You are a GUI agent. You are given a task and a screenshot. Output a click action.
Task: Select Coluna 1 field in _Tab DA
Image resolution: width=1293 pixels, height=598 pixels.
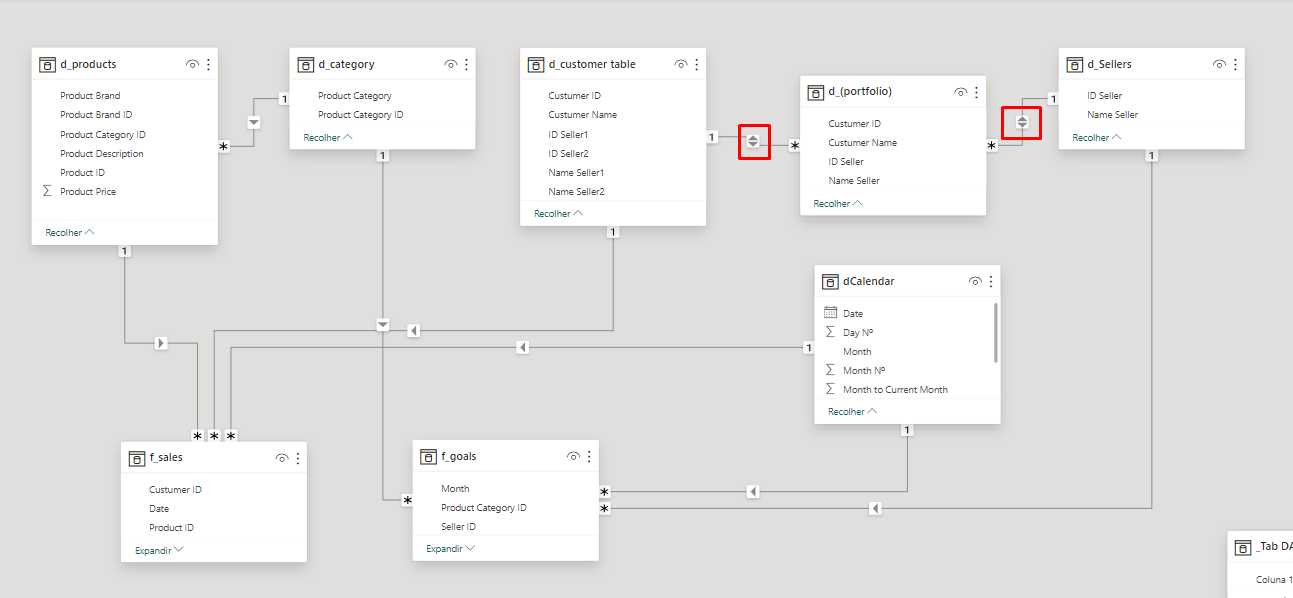[x=1272, y=580]
